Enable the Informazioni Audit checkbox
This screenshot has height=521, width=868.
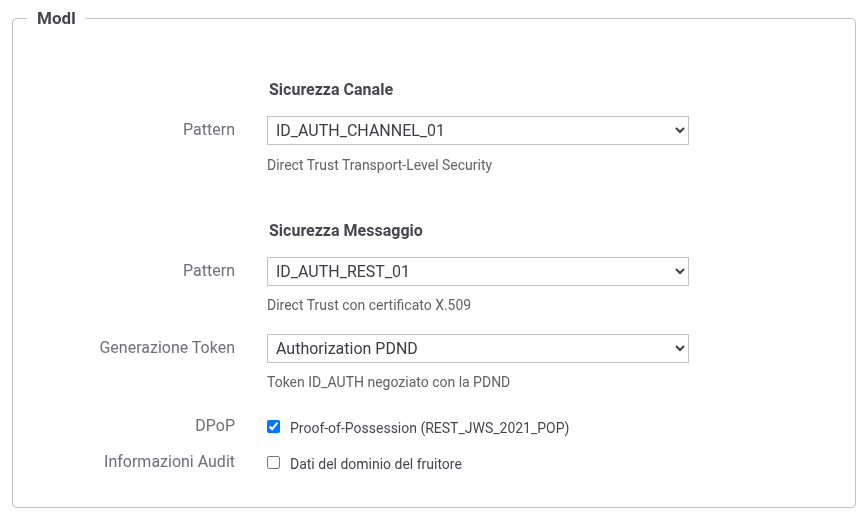(x=274, y=463)
